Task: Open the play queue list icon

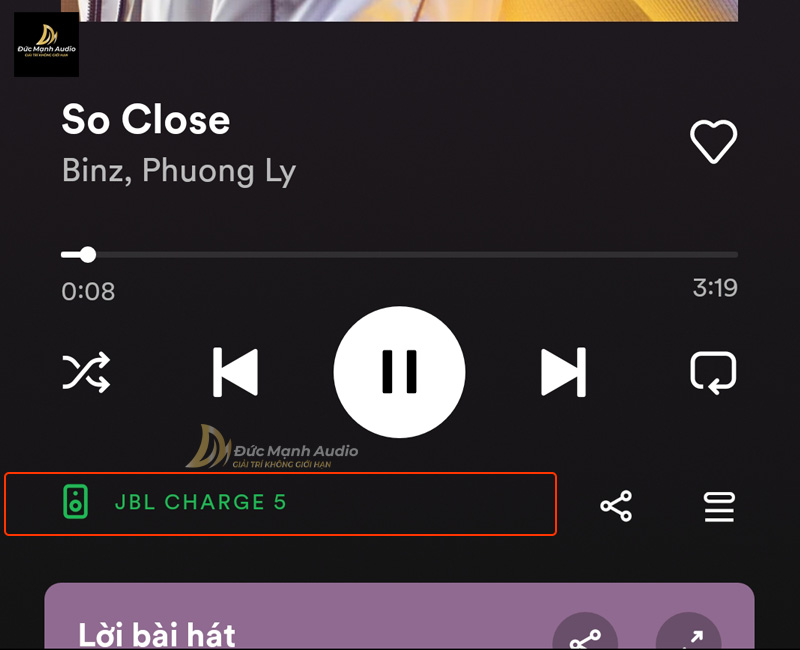Action: tap(719, 507)
